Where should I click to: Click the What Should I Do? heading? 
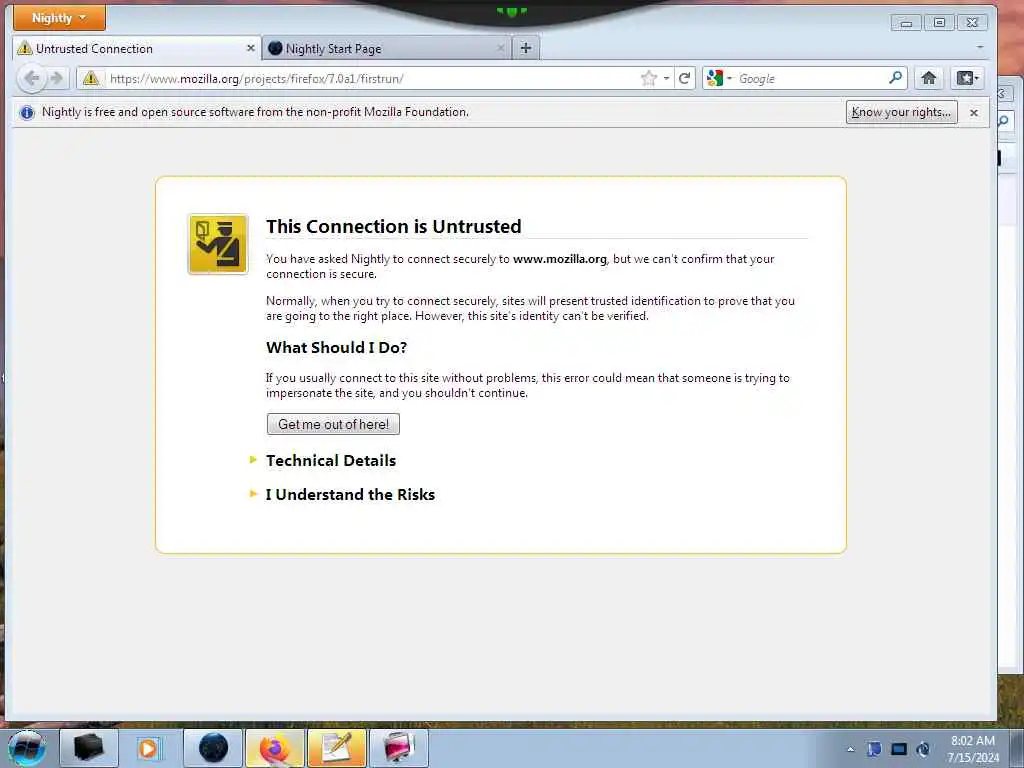[336, 347]
